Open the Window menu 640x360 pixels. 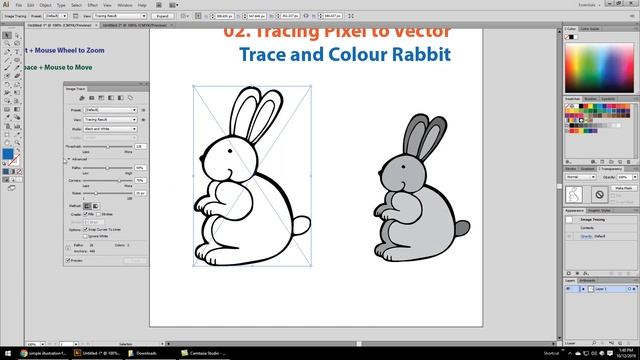click(124, 5)
